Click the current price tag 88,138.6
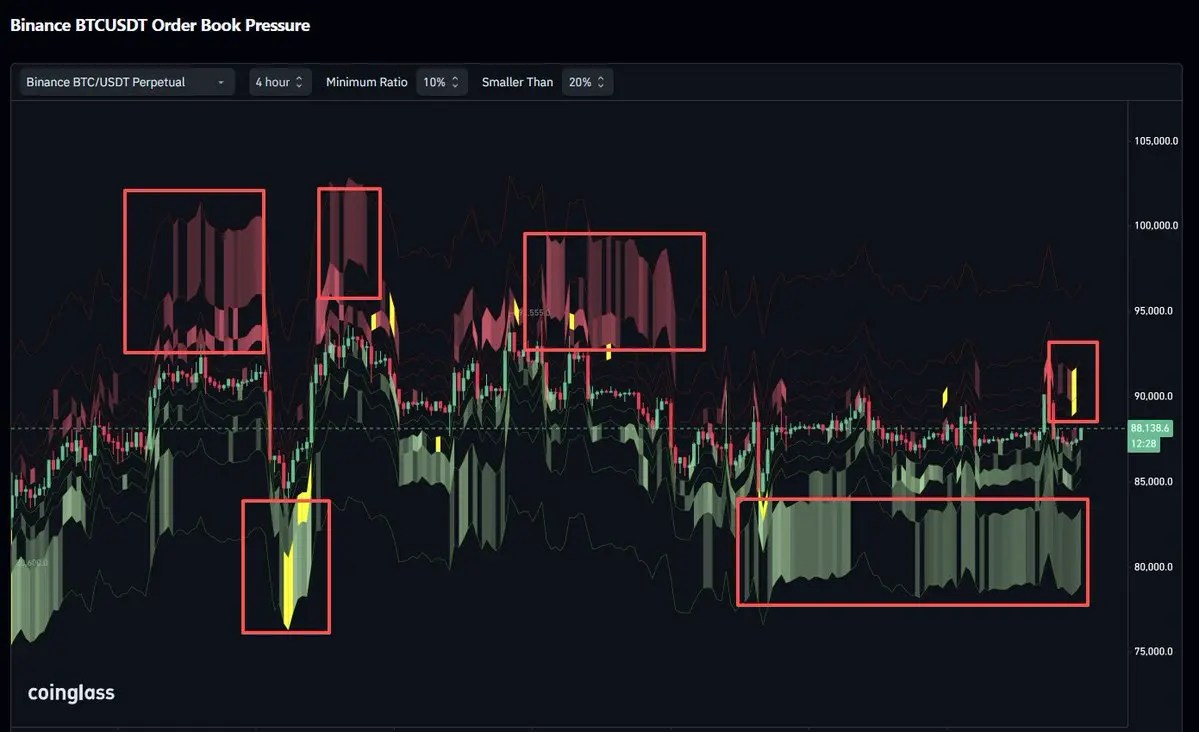Image resolution: width=1199 pixels, height=732 pixels. [x=1149, y=428]
